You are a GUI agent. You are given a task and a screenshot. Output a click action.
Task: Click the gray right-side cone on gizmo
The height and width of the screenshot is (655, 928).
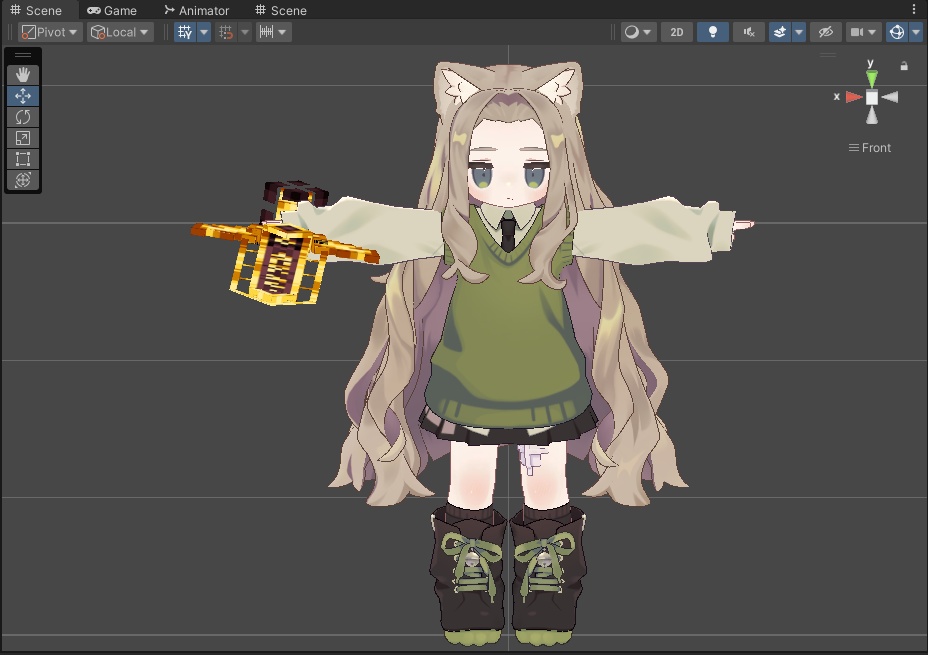(890, 97)
